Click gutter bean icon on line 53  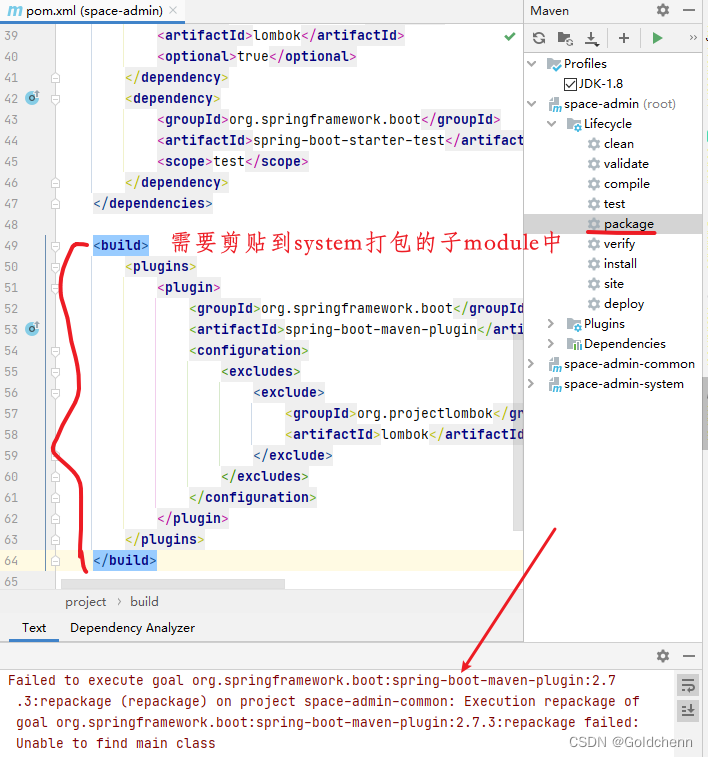[x=32, y=329]
